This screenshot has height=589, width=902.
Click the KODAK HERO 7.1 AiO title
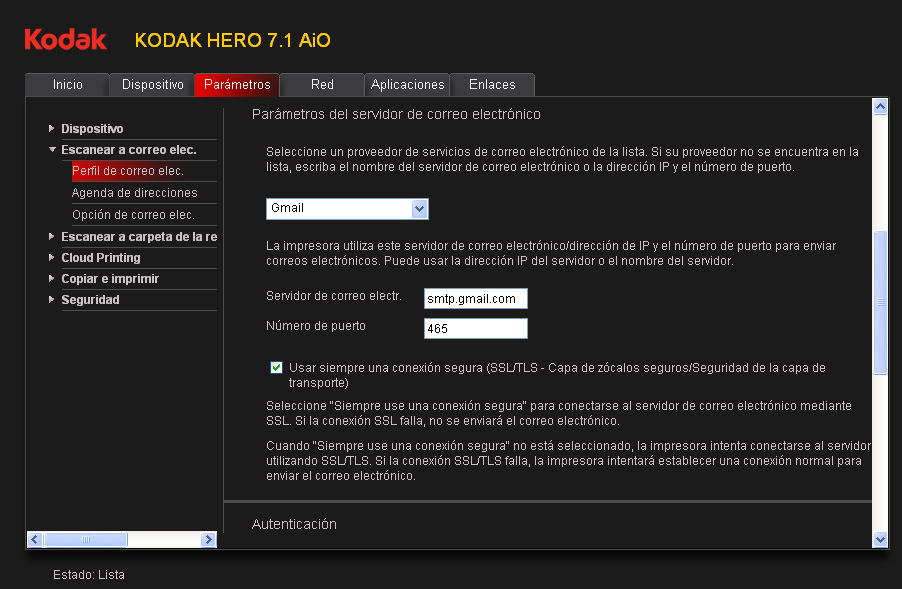(x=232, y=40)
